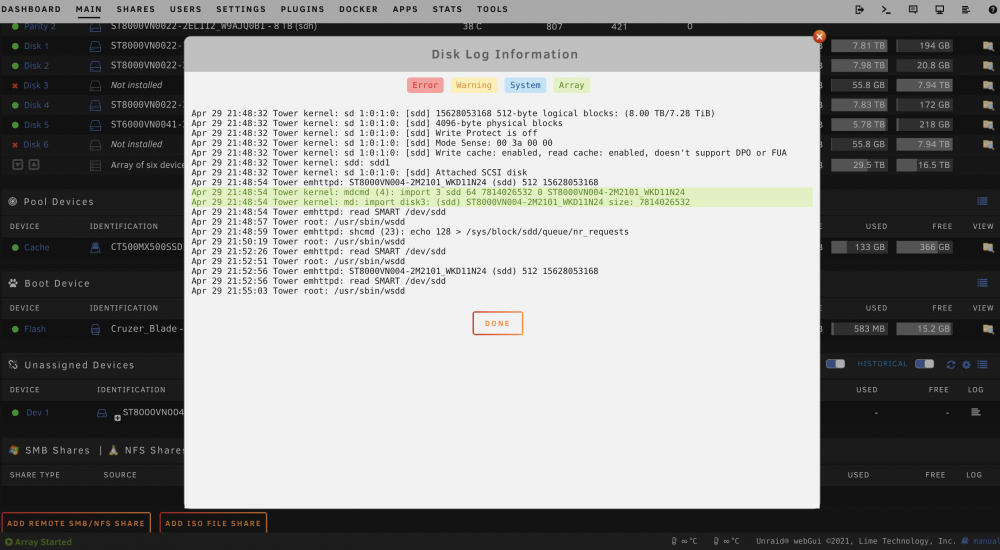
Task: Open Disk 5 drive log icon
Action: click(x=95, y=125)
